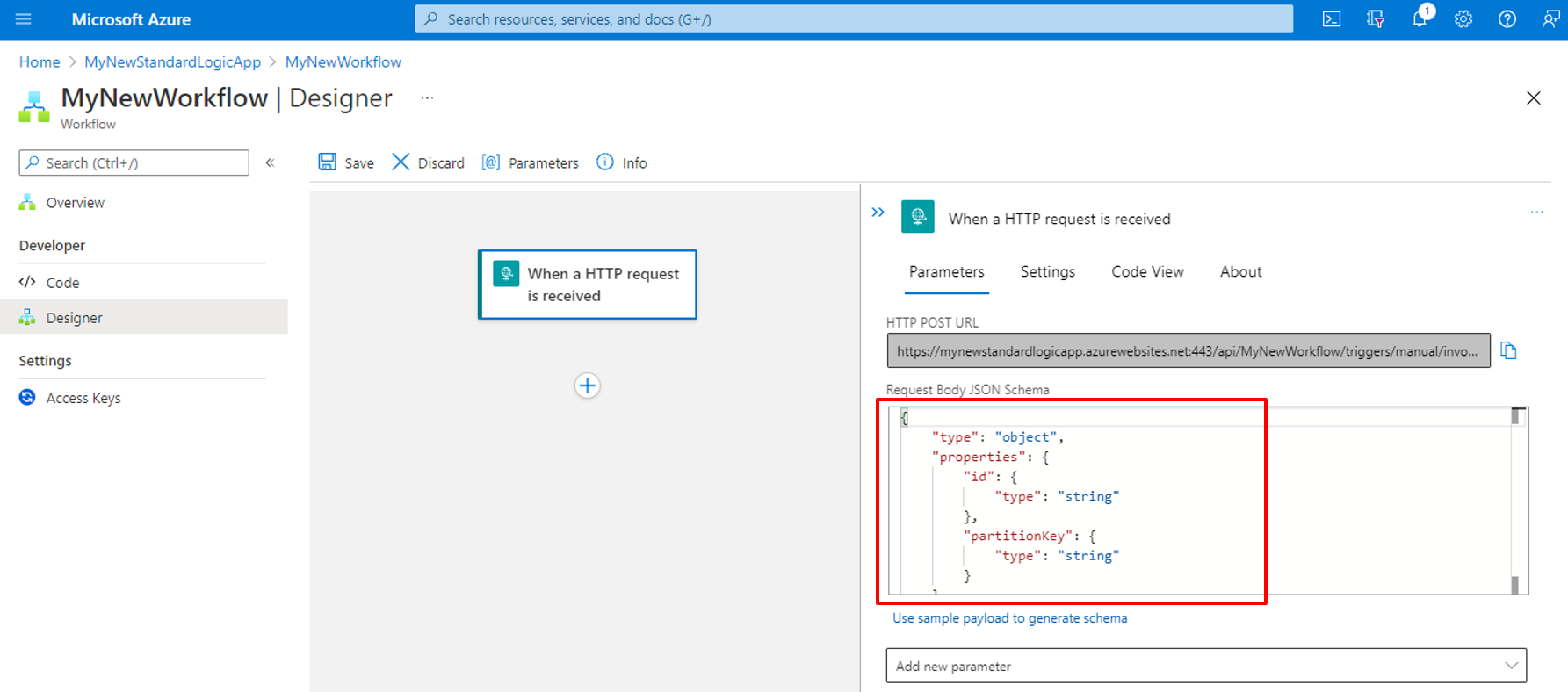Image resolution: width=1568 pixels, height=692 pixels.
Task: Collapse the trigger details pane
Action: (x=878, y=213)
